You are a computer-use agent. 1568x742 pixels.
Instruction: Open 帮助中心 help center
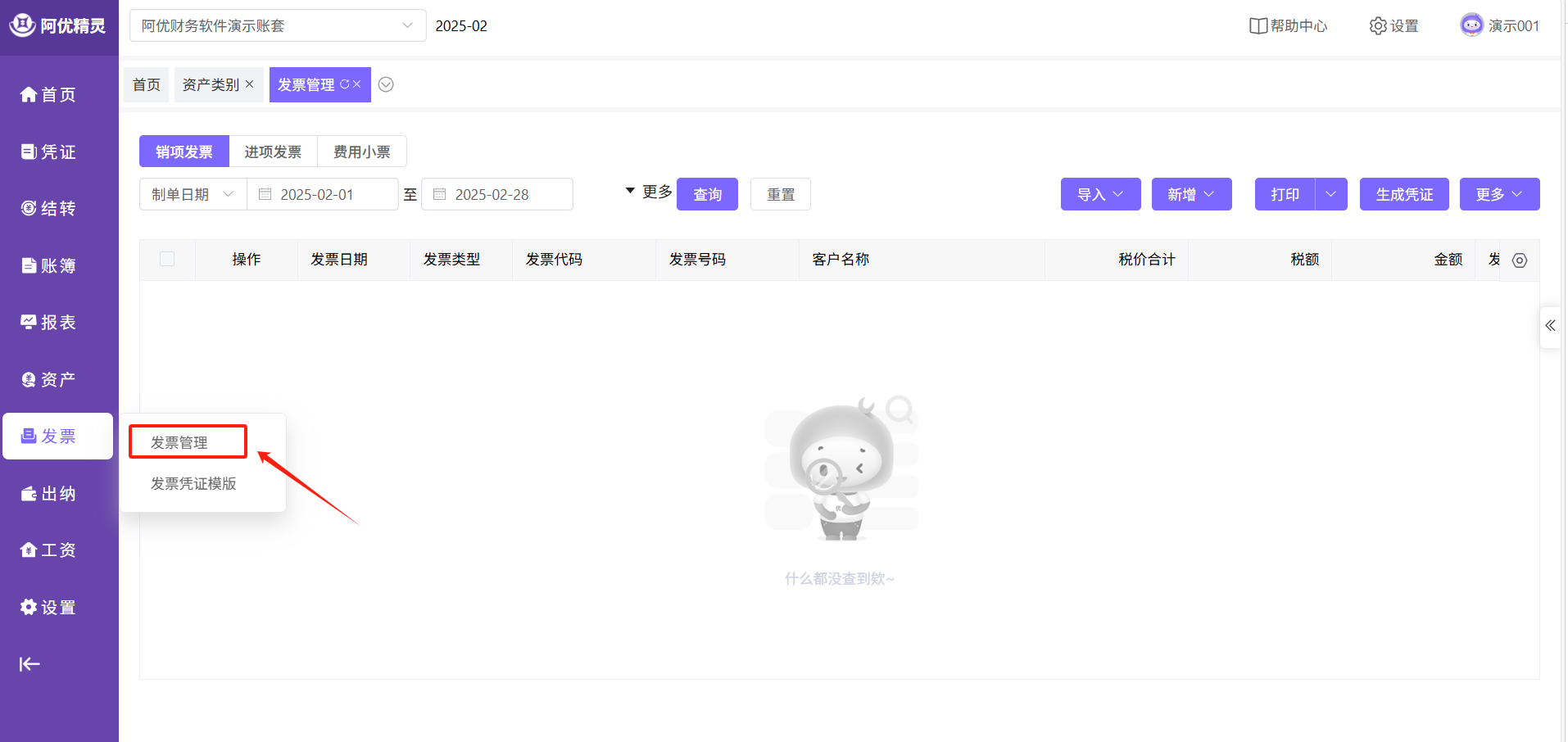(1288, 26)
